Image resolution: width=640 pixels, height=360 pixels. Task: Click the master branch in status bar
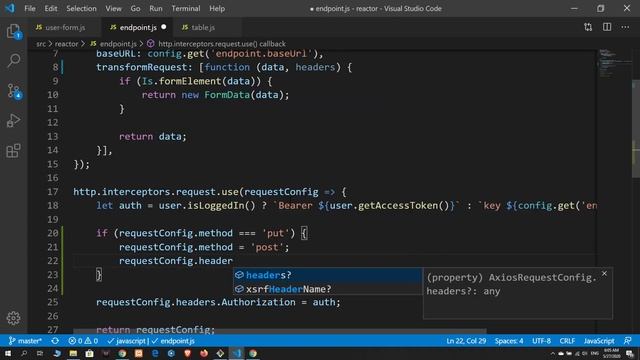25,341
